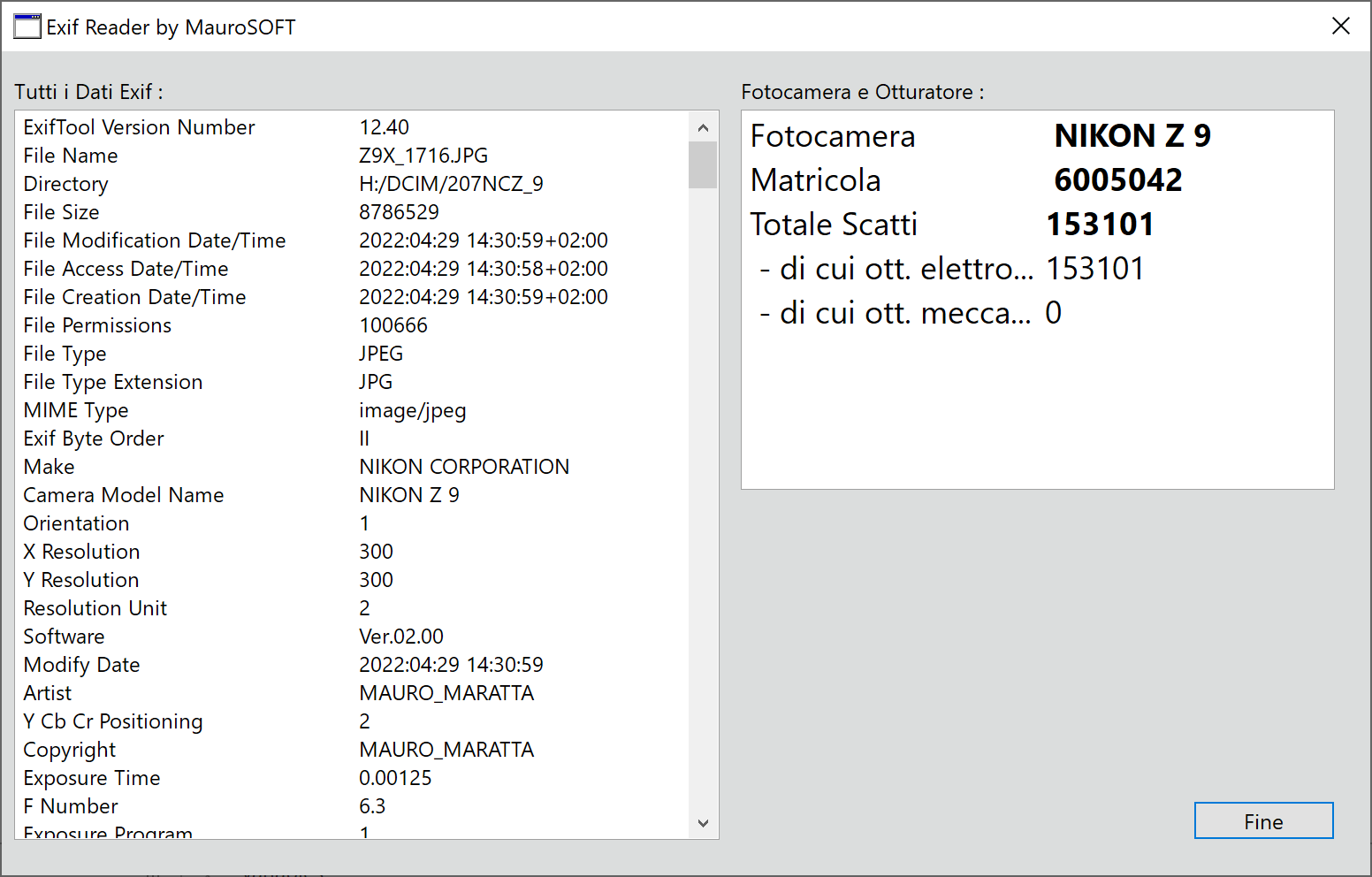The image size is (1372, 877).
Task: Select the file name value Z9X_1716.JPG
Action: point(423,156)
